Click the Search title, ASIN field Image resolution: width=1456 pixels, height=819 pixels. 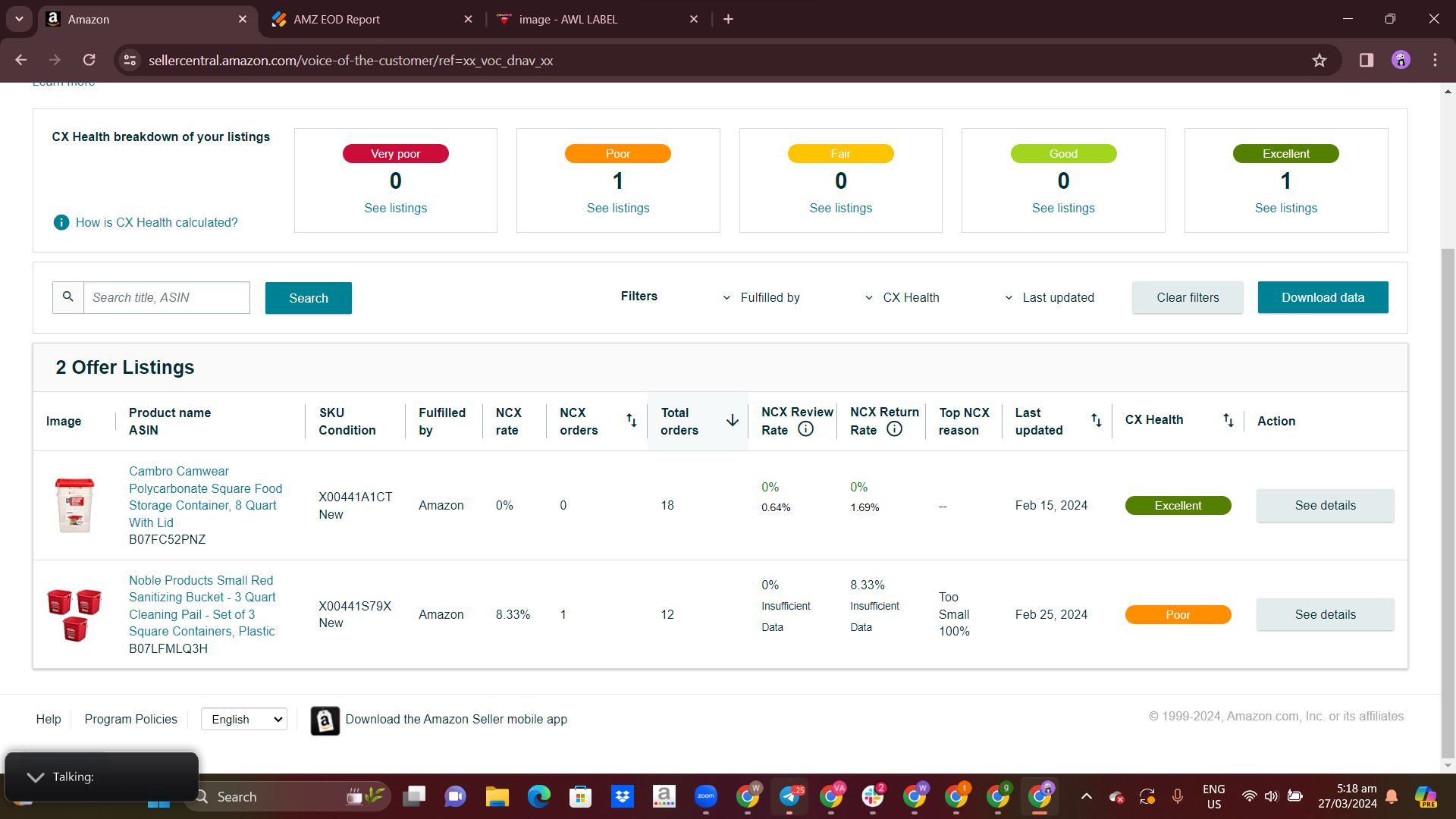point(167,297)
